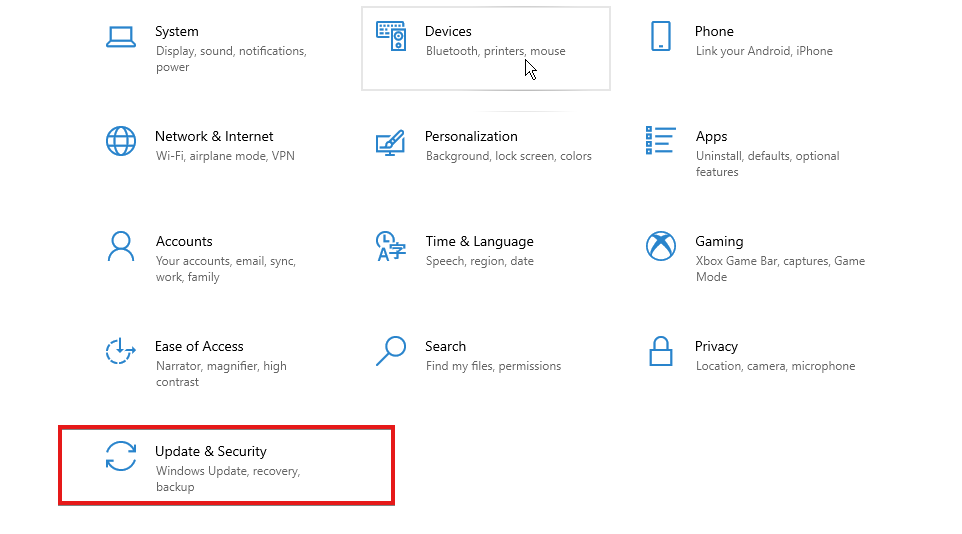Select the Search category heading
This screenshot has width=962, height=534.
(x=445, y=346)
